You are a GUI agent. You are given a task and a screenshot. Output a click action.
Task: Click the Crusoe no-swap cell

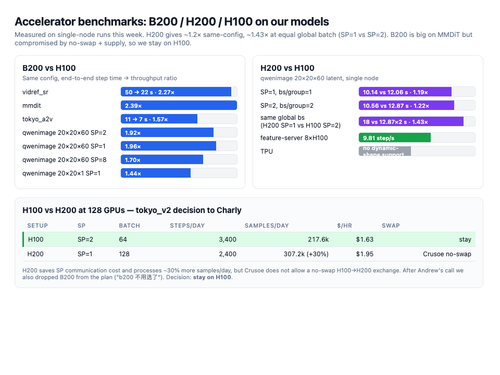447,254
